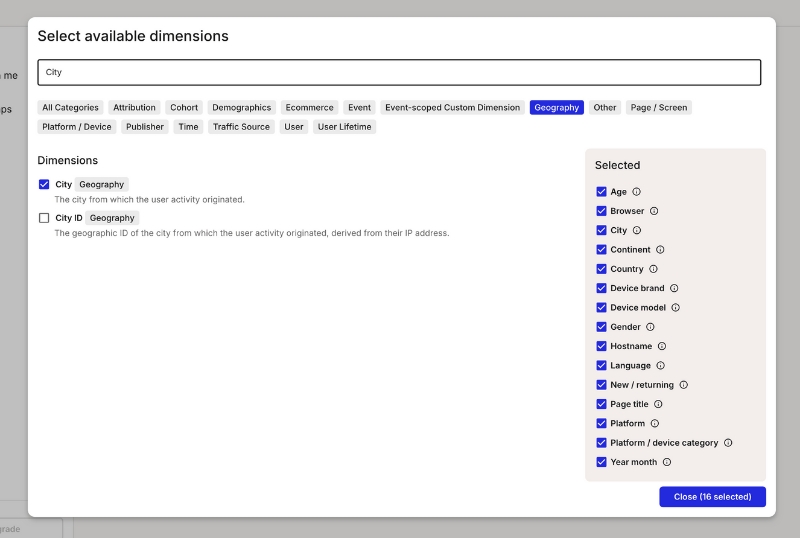The width and height of the screenshot is (800, 538).
Task: Uncheck City in the Dimensions list
Action: tap(44, 184)
